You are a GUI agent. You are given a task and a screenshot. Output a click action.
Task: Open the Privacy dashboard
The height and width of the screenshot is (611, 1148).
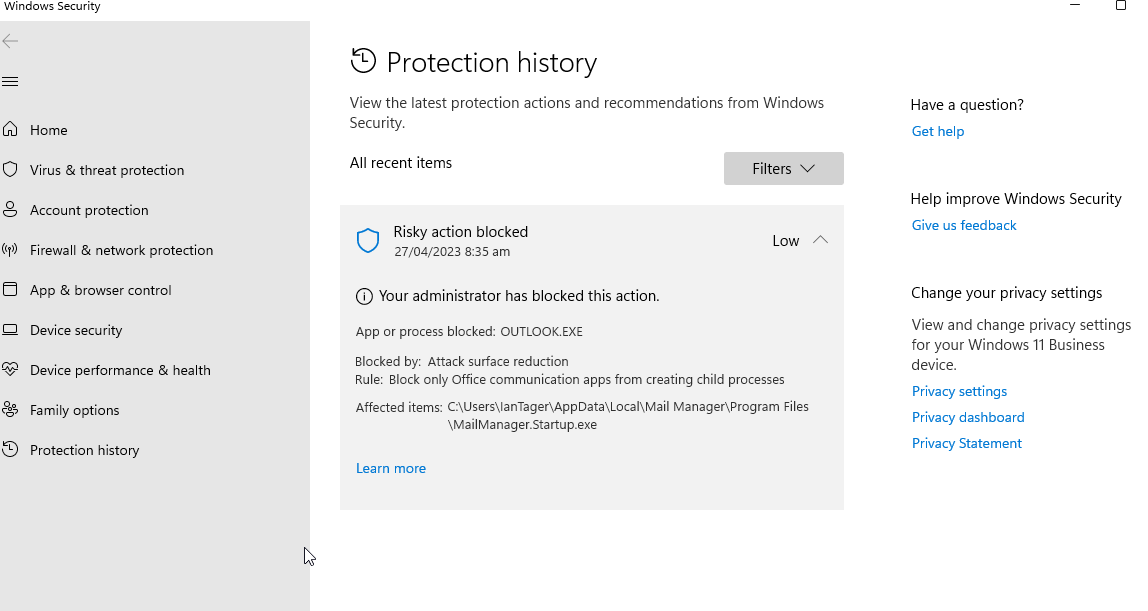coord(967,417)
